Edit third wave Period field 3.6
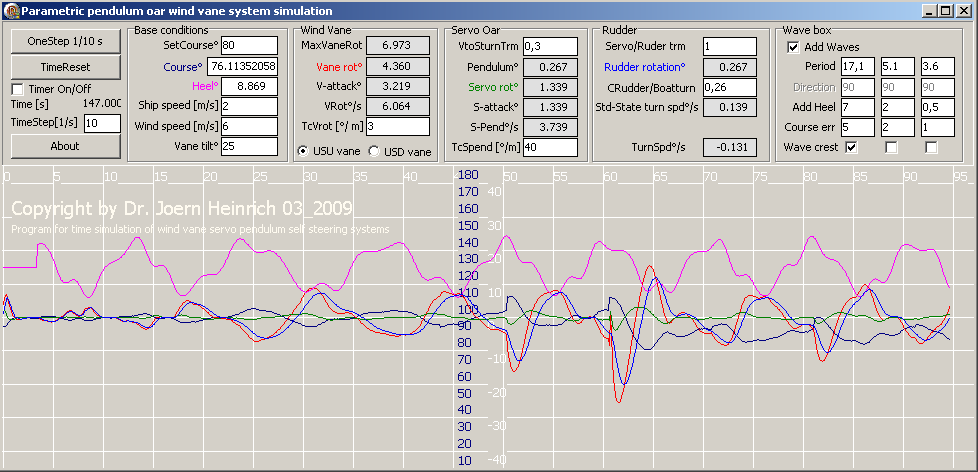Image resolution: width=978 pixels, height=472 pixels. [x=937, y=67]
